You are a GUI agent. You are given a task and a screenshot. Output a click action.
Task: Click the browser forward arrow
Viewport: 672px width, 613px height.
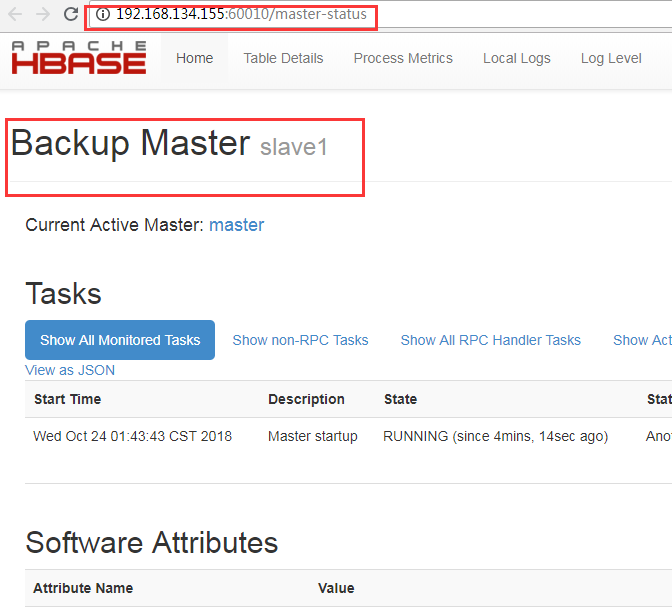click(43, 14)
